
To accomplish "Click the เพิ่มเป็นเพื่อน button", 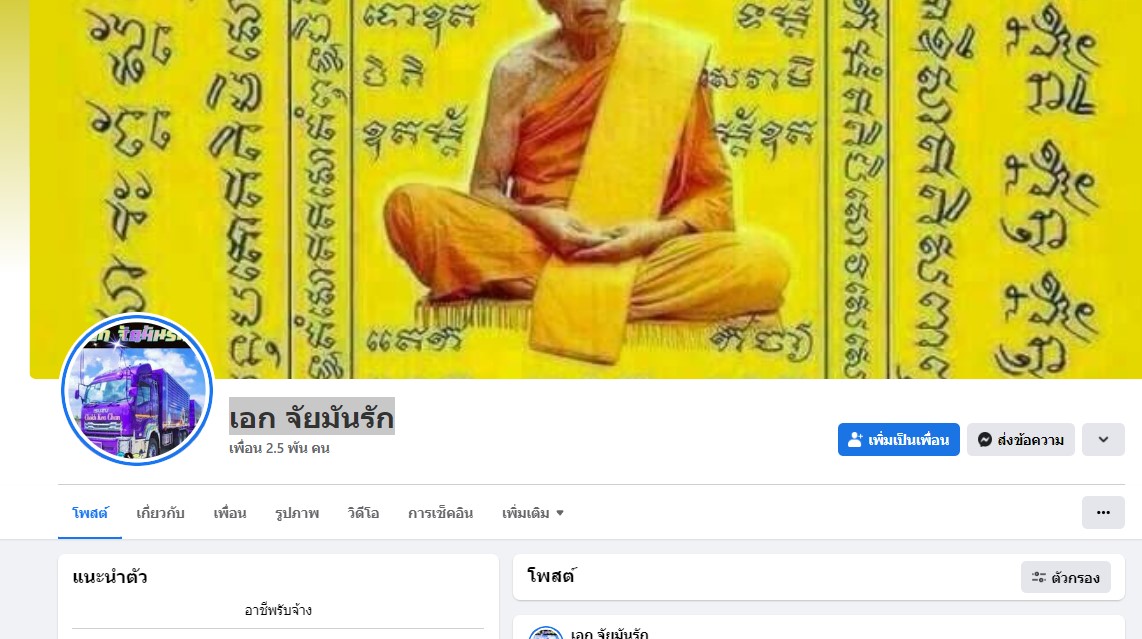I will pyautogui.click(x=898, y=439).
